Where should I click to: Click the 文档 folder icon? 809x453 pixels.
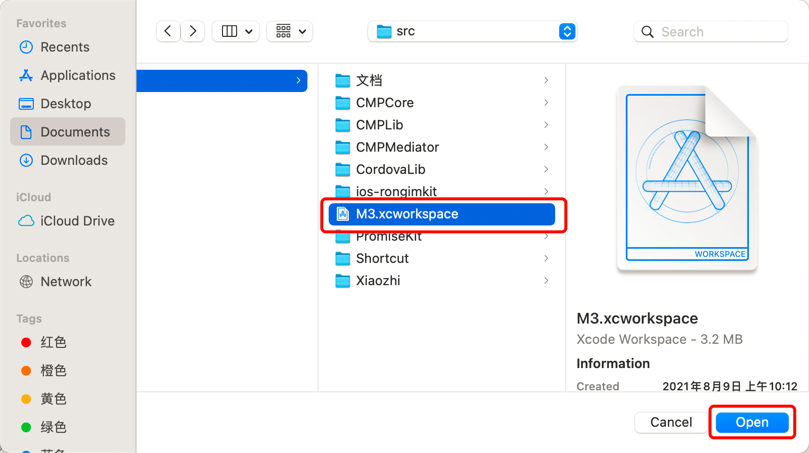pos(343,80)
